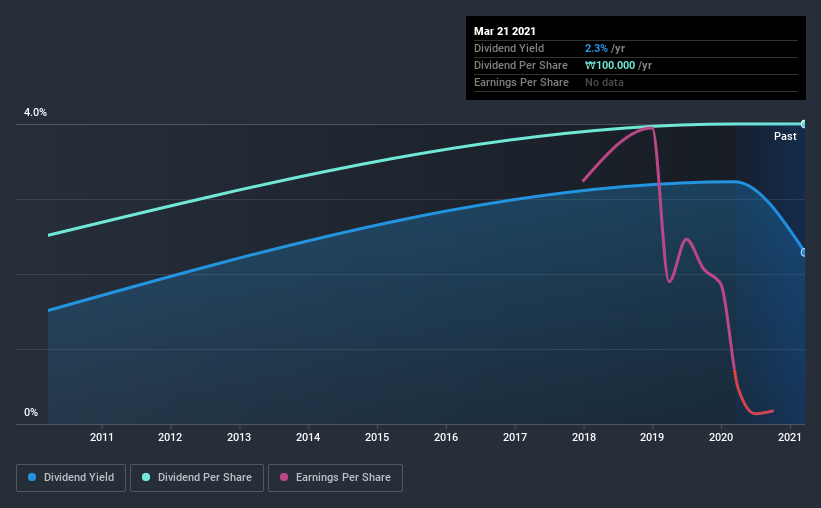Click the Dividend Per Share endpoint marker at 4.0%
The image size is (821, 508).
pos(803,124)
